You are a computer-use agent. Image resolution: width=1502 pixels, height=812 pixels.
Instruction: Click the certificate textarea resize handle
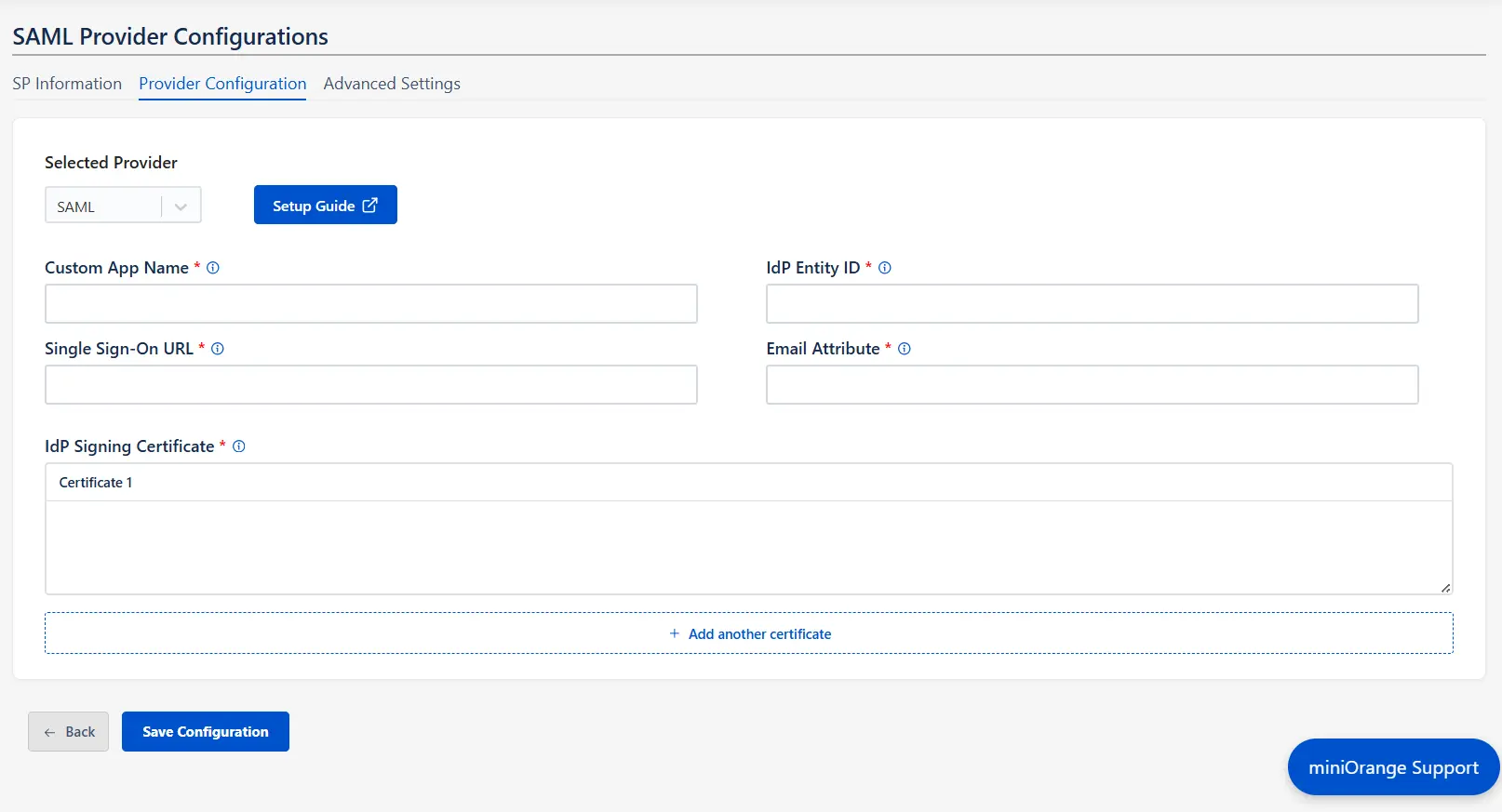(1445, 587)
